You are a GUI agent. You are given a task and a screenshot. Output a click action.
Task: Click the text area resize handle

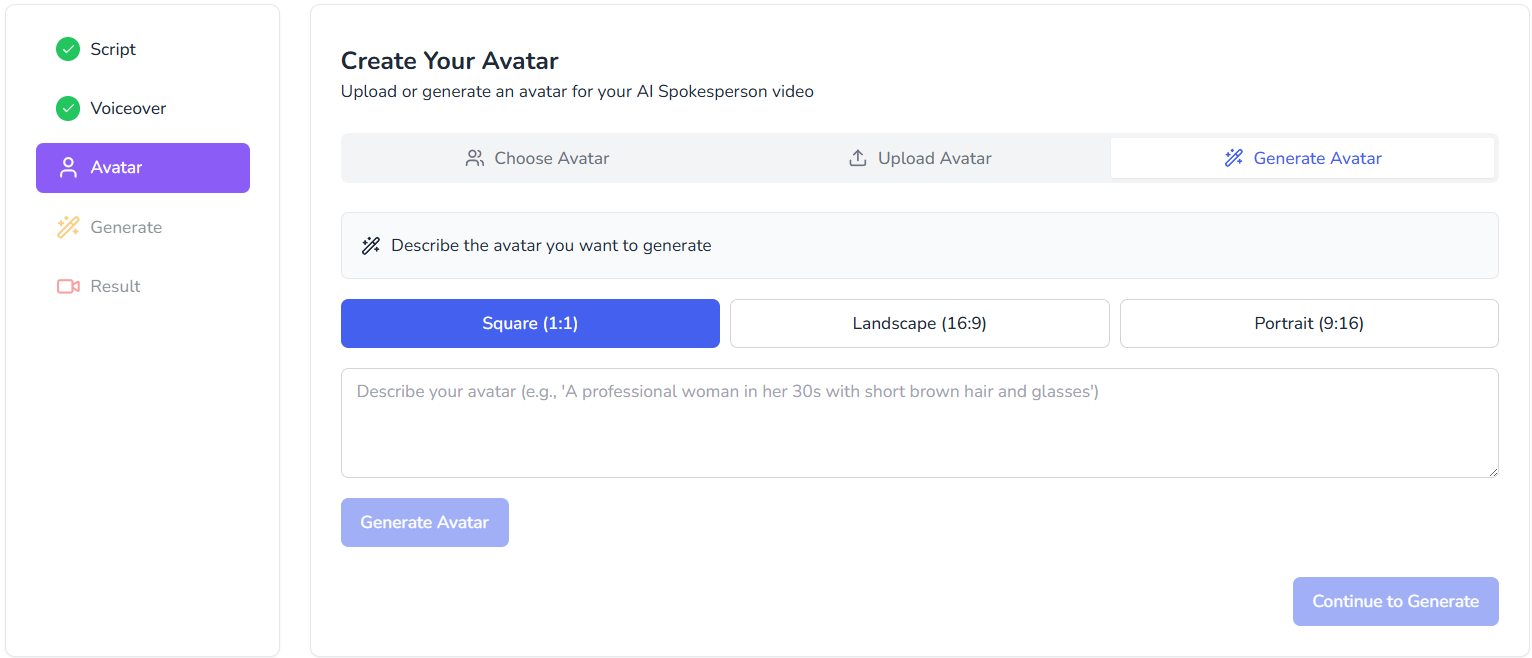pyautogui.click(x=1492, y=471)
